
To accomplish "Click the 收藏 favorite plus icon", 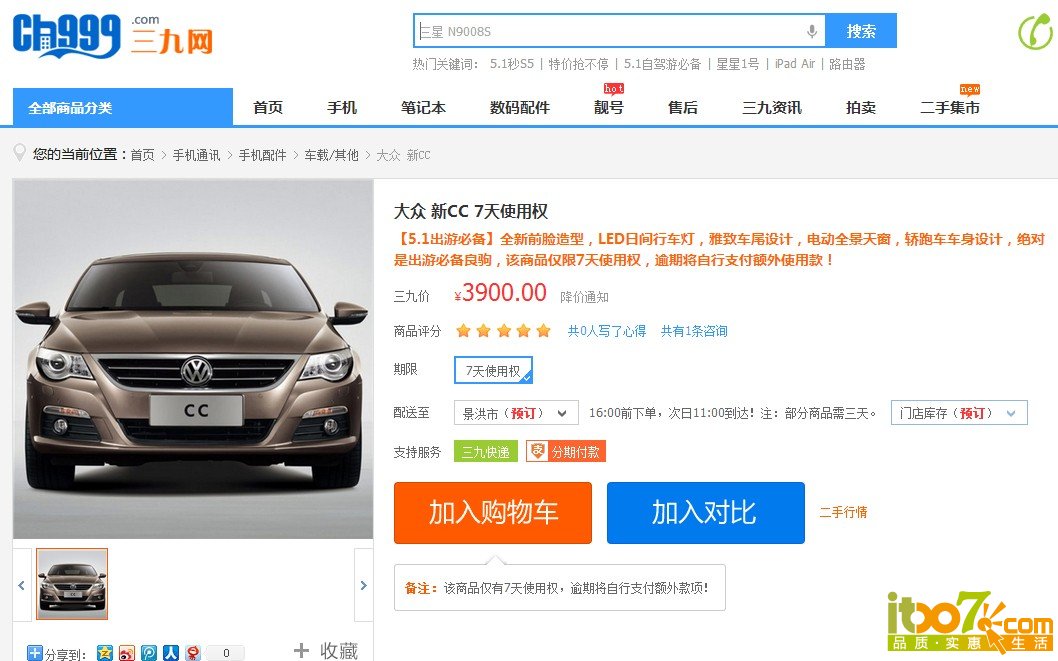I will point(302,650).
